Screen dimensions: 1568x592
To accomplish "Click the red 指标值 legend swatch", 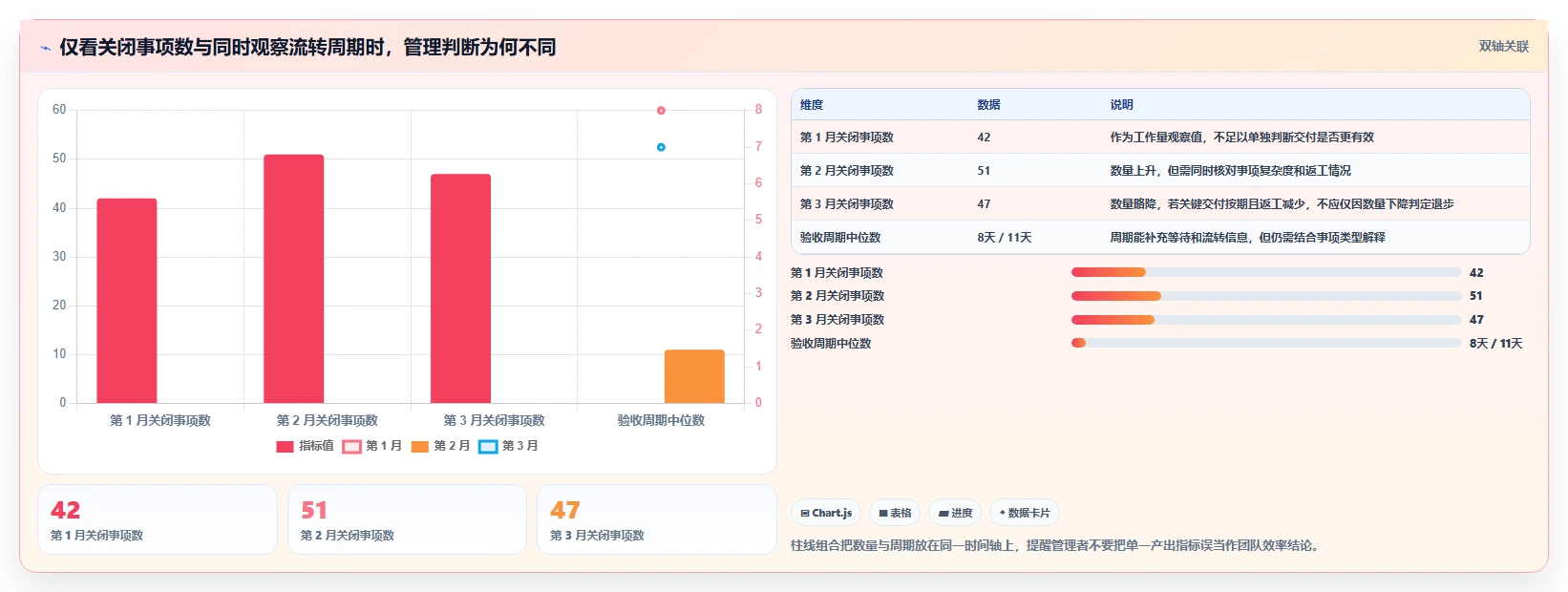I will click(x=285, y=446).
